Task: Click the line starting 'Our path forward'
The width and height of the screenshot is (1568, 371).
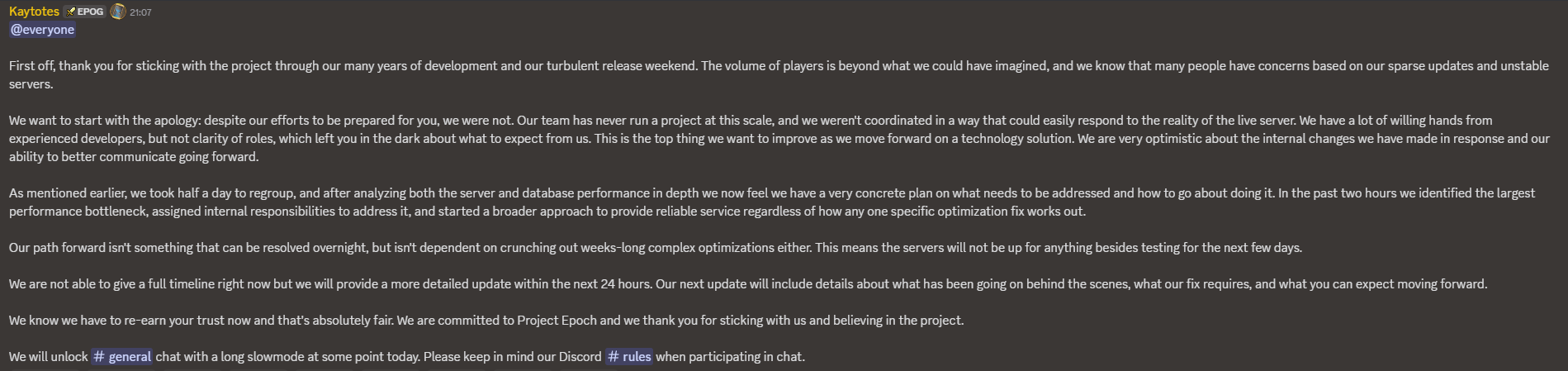Action: (656, 247)
